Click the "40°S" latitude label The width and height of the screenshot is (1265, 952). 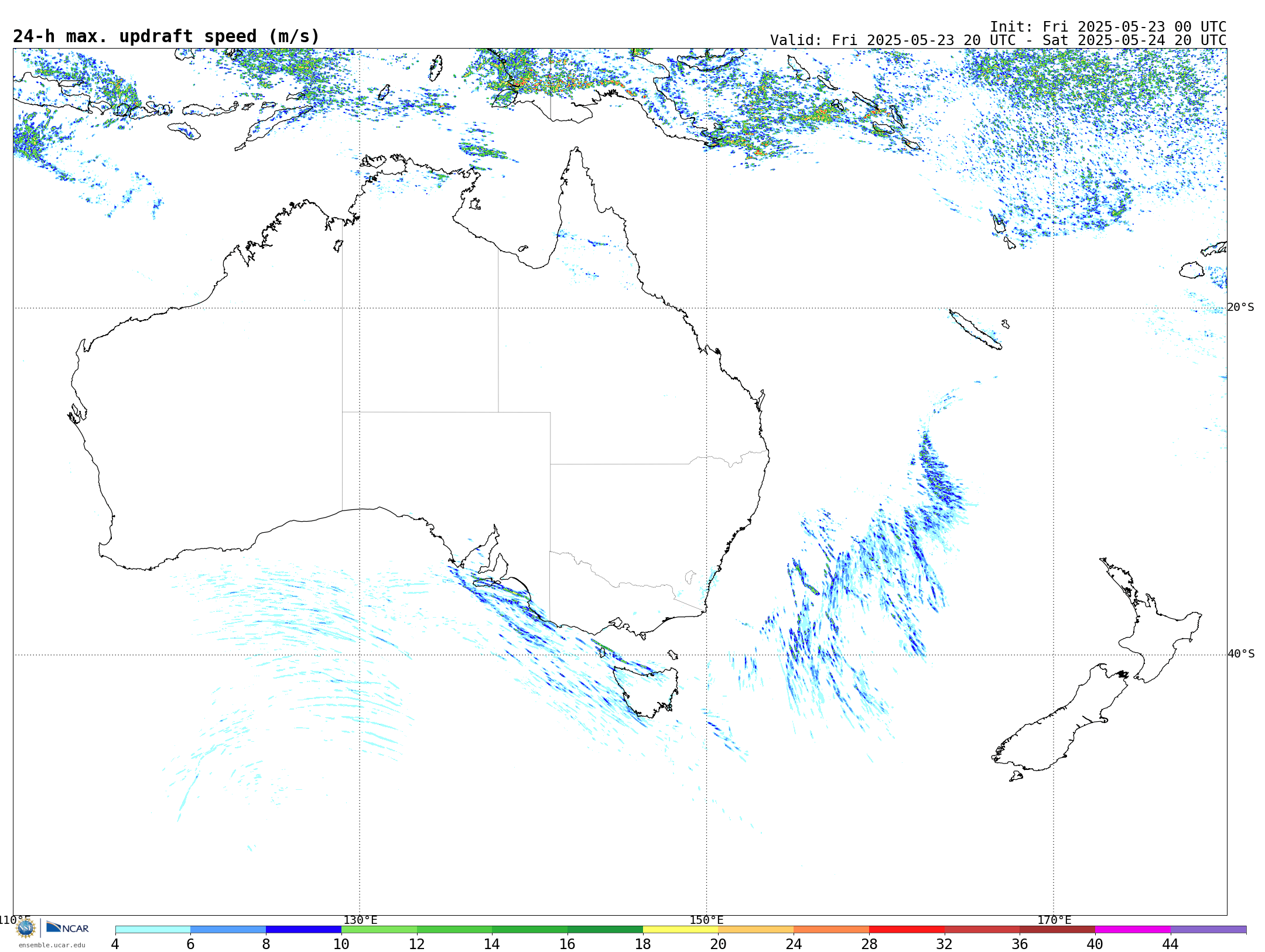[x=1241, y=654]
